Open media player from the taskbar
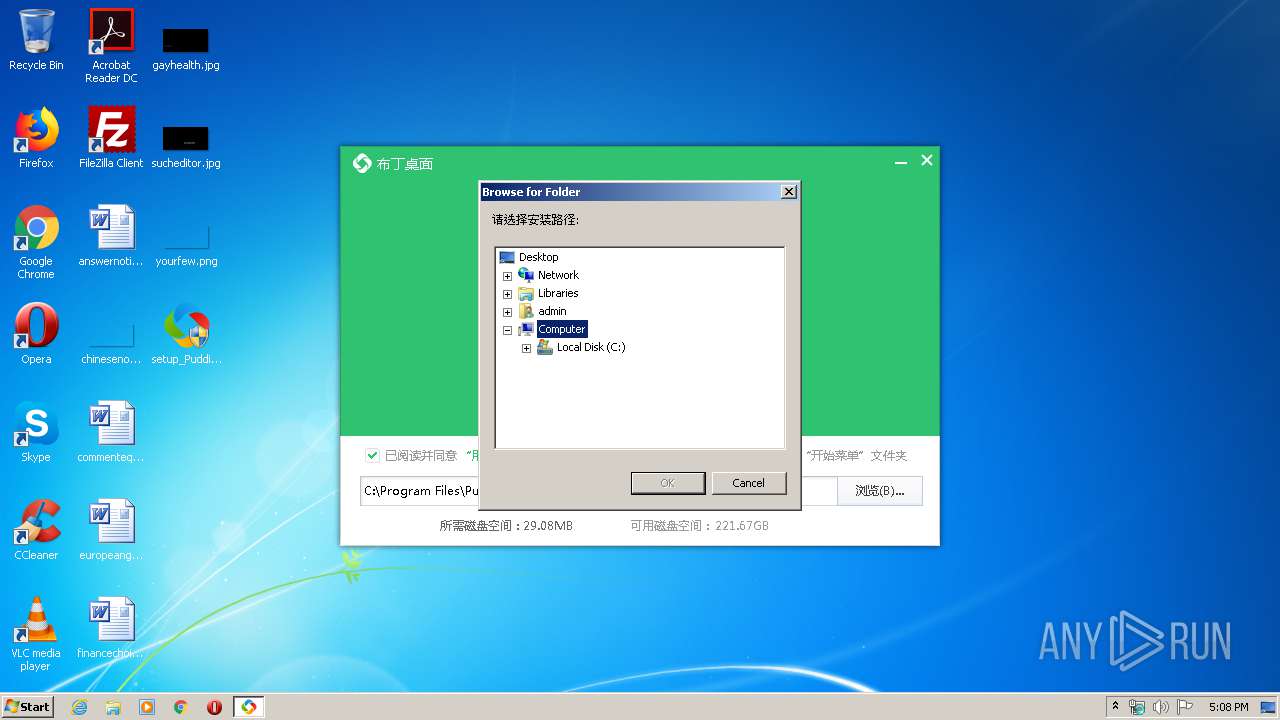The height and width of the screenshot is (720, 1280). tap(147, 707)
